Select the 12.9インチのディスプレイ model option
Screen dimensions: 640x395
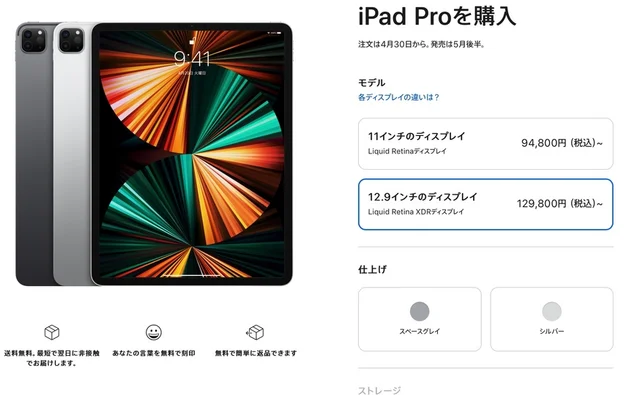coord(485,204)
